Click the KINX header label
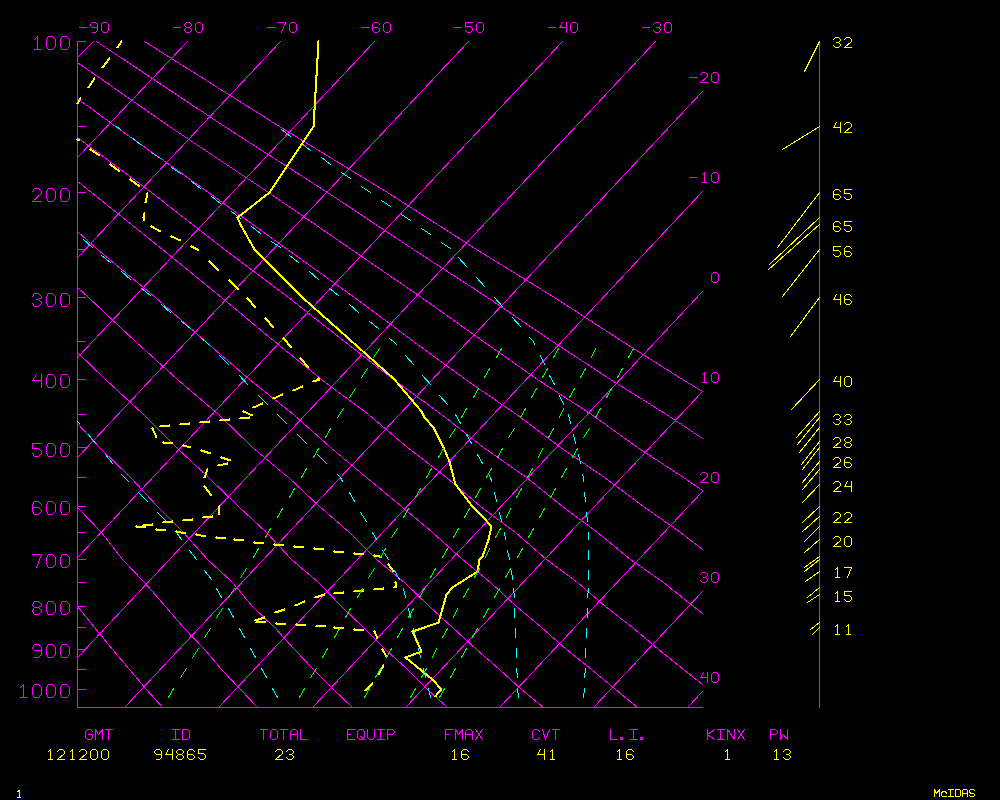The height and width of the screenshot is (800, 1000). point(727,735)
